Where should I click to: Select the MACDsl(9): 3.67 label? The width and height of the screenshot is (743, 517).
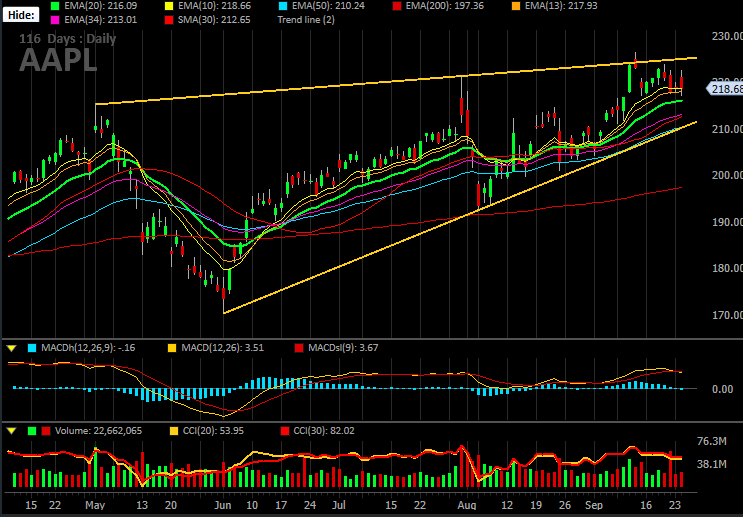click(x=343, y=348)
